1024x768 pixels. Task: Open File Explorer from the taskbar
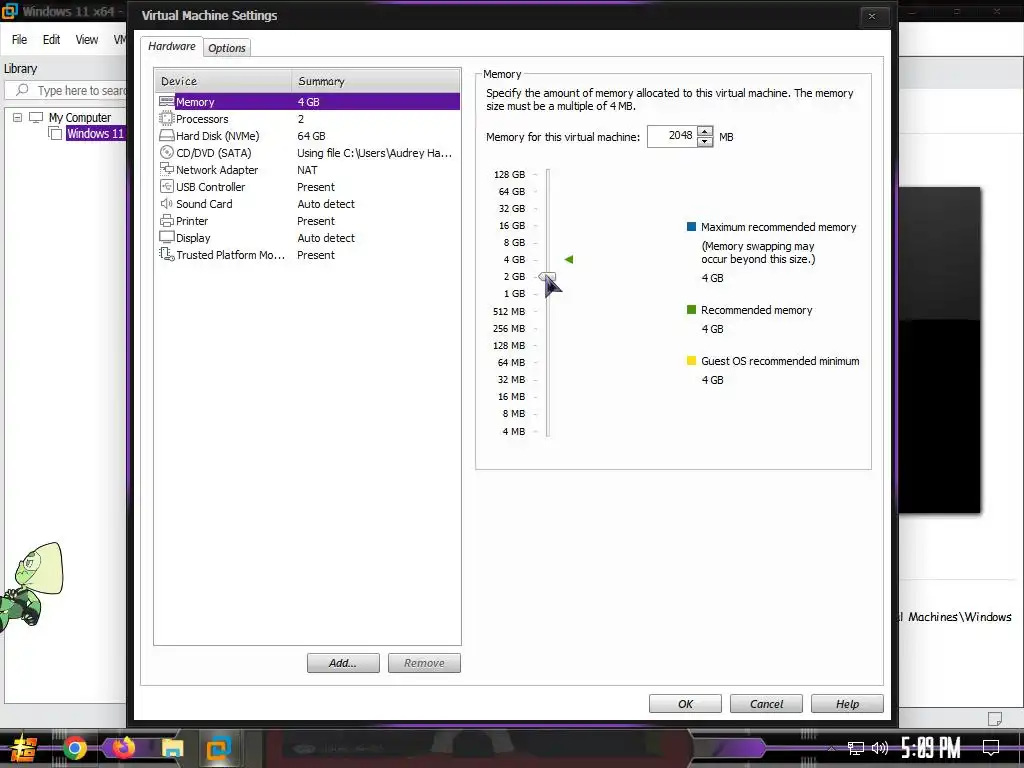[x=172, y=748]
